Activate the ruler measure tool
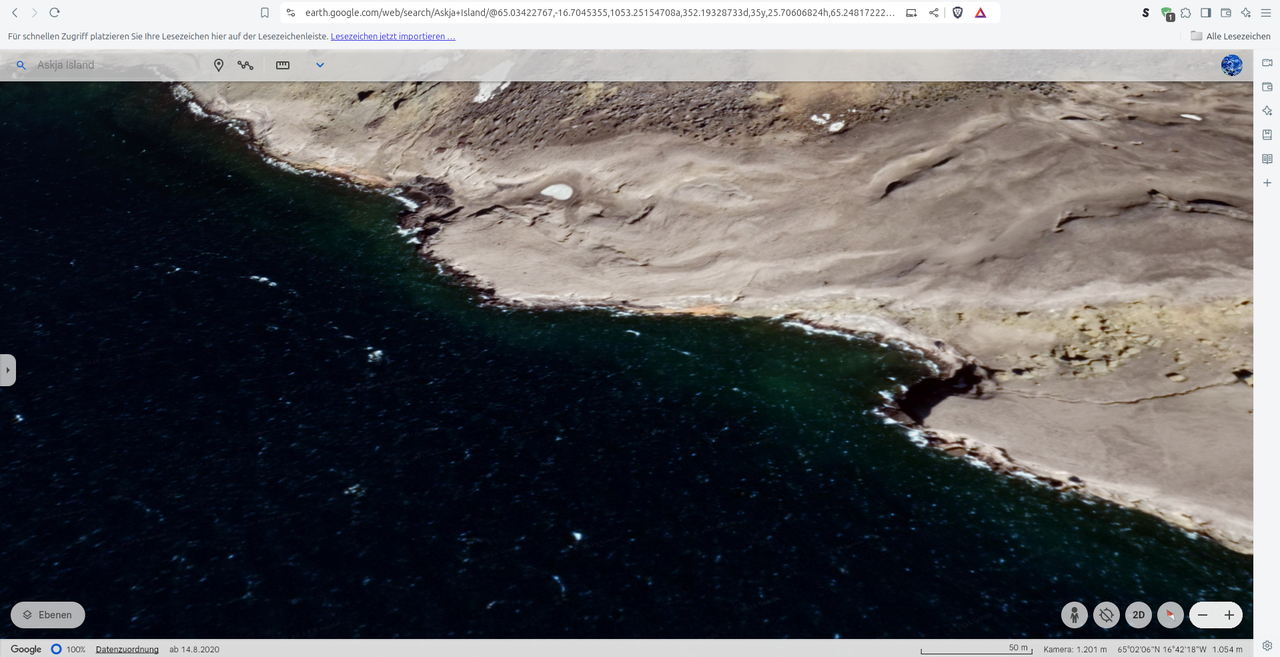 283,65
